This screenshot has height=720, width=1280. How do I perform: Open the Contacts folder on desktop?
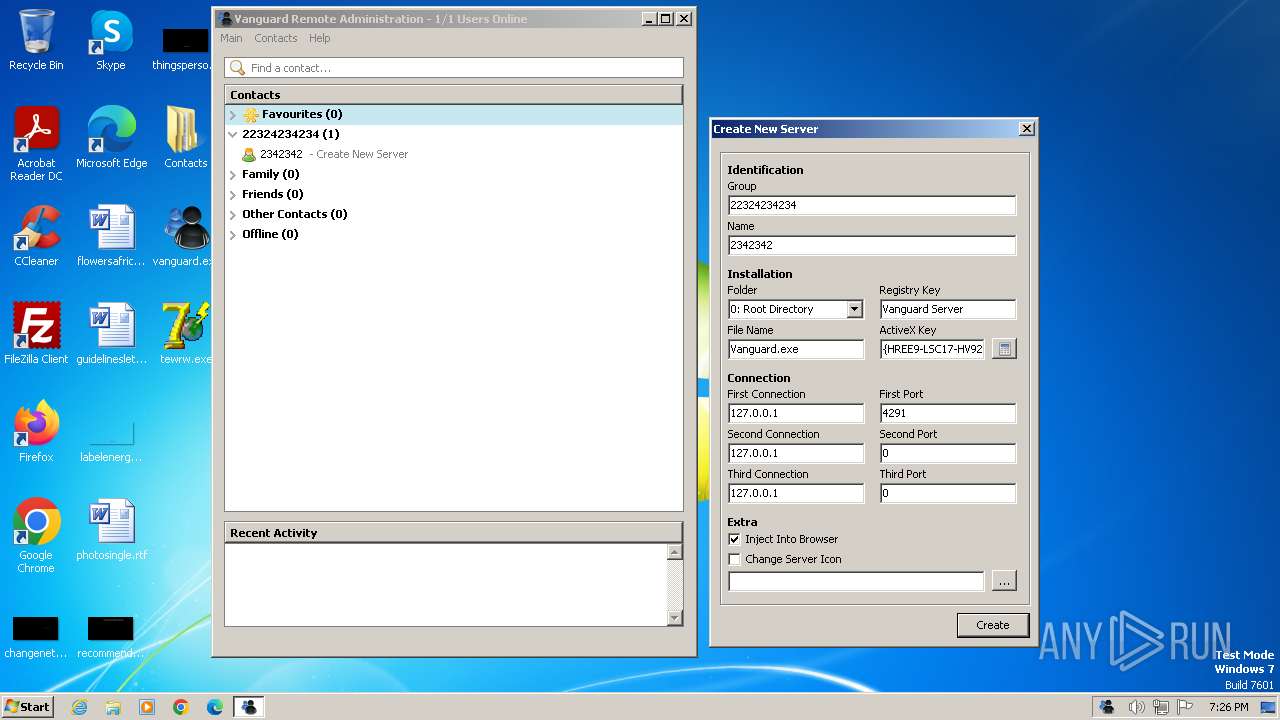186,138
